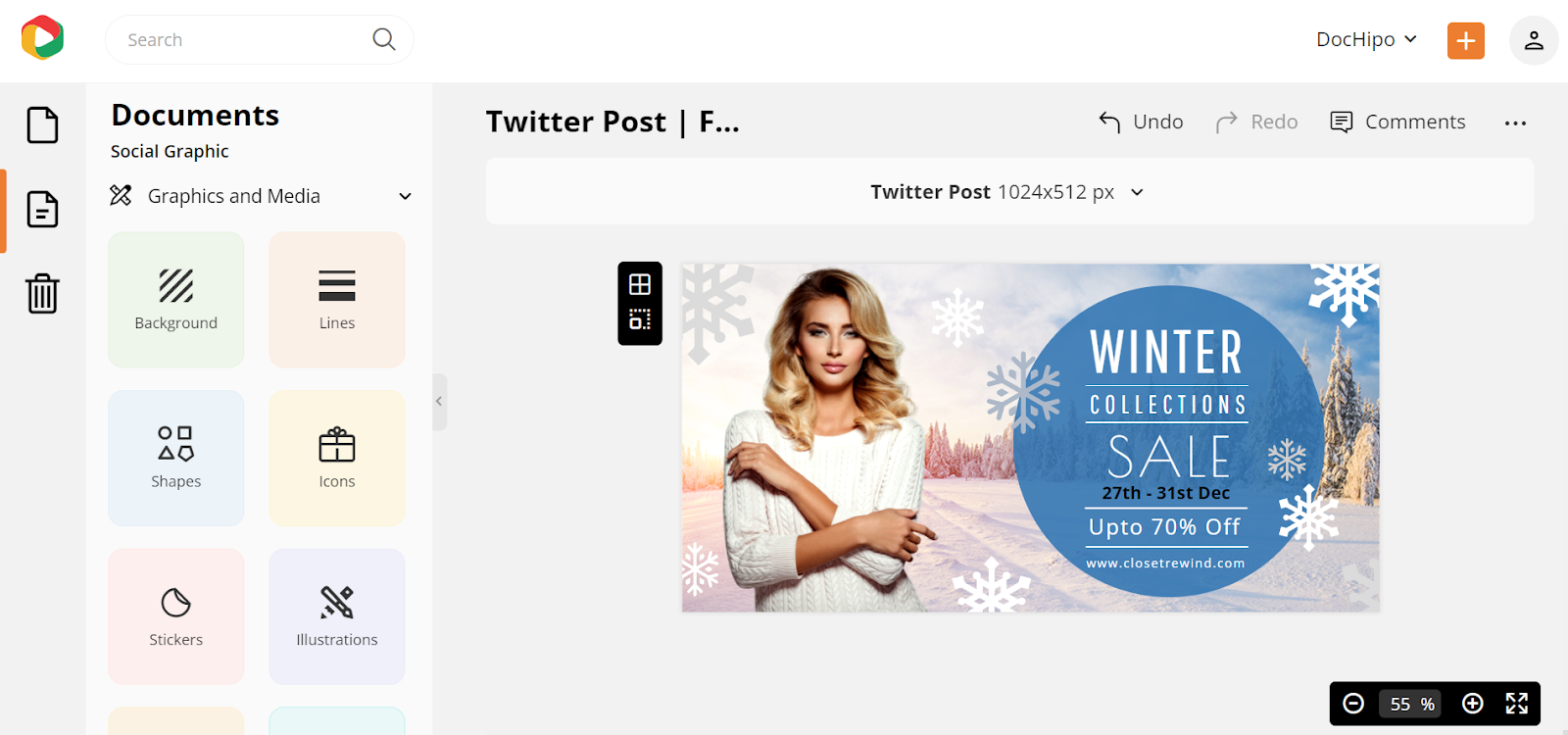Open the blank document sidebar icon

click(42, 124)
